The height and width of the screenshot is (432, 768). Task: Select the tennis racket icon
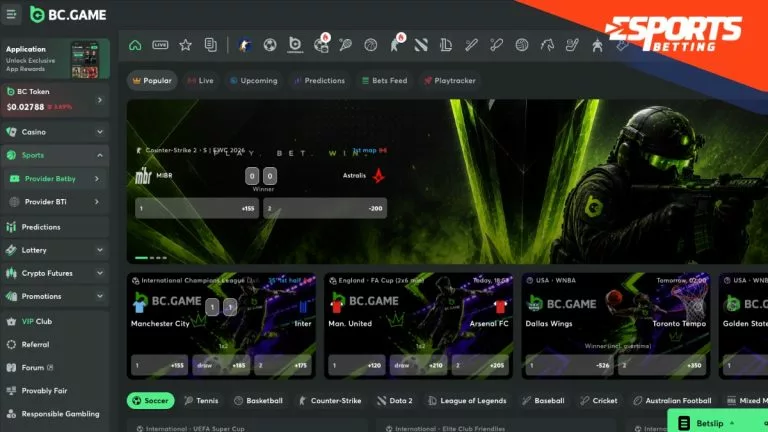pos(345,45)
